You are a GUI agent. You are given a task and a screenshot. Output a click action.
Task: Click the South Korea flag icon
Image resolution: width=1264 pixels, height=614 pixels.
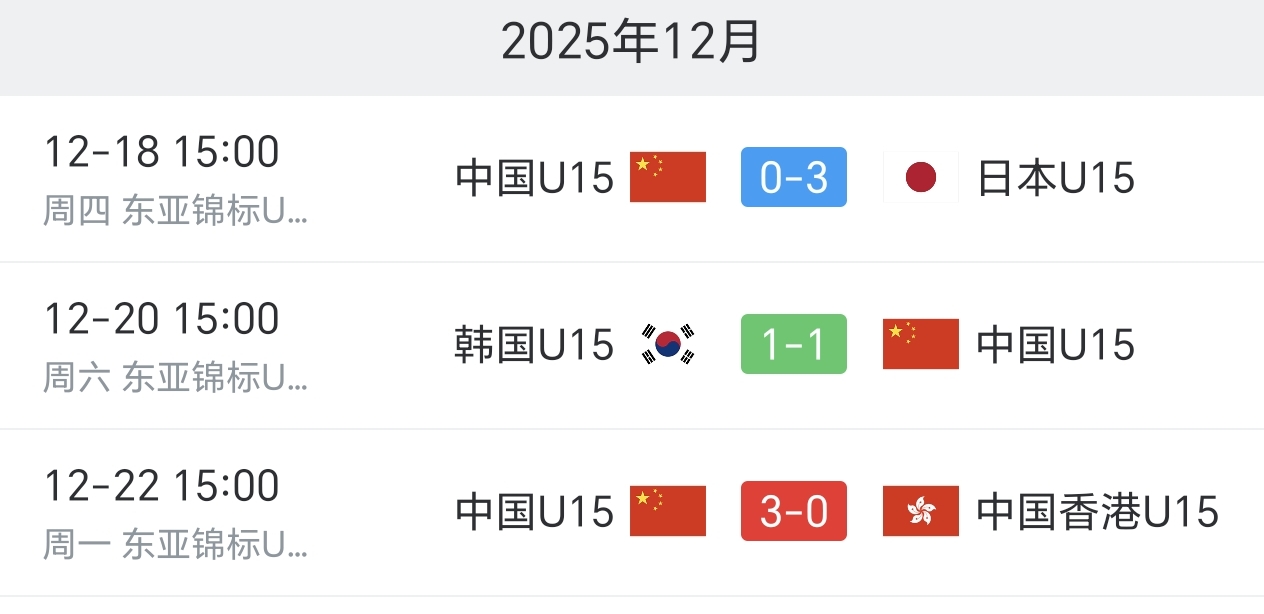(x=668, y=345)
